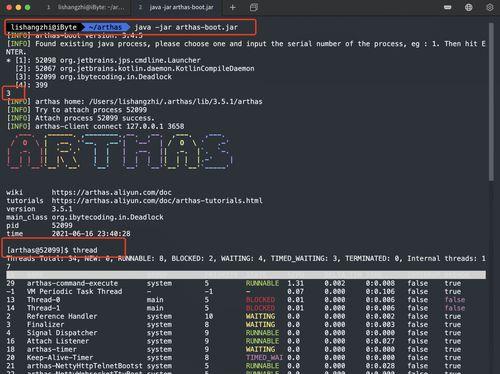Open the arthas-tutorials.html tutorials link
Viewport: 500px width, 374px height.
[157, 201]
